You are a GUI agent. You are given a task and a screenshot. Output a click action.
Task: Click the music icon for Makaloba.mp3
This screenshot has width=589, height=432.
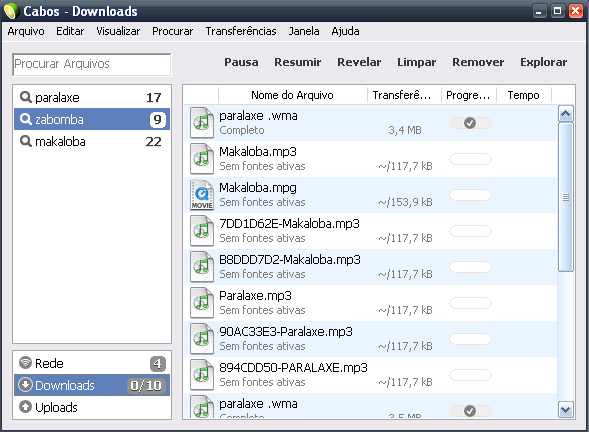click(x=202, y=159)
